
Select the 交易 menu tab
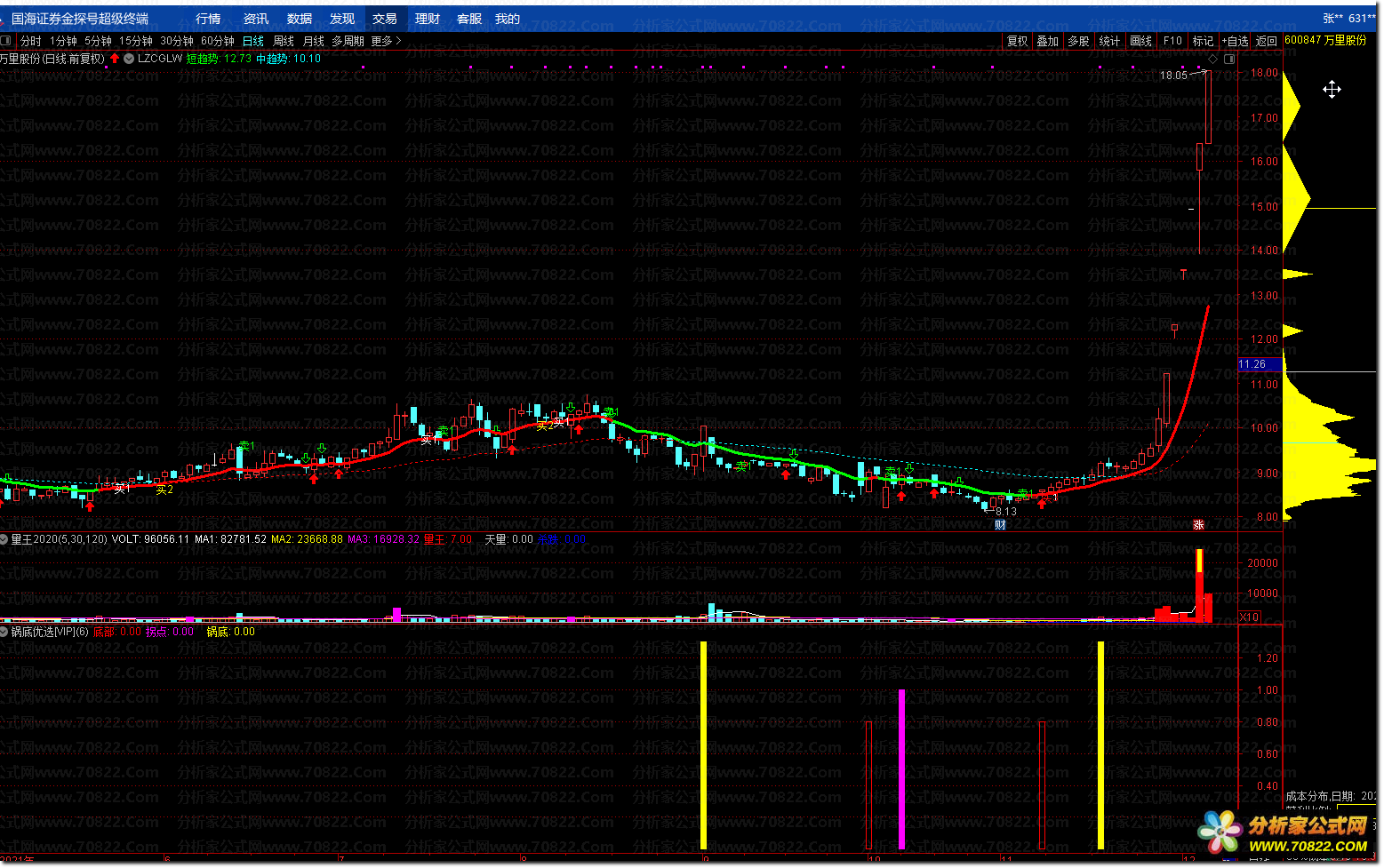(x=385, y=19)
